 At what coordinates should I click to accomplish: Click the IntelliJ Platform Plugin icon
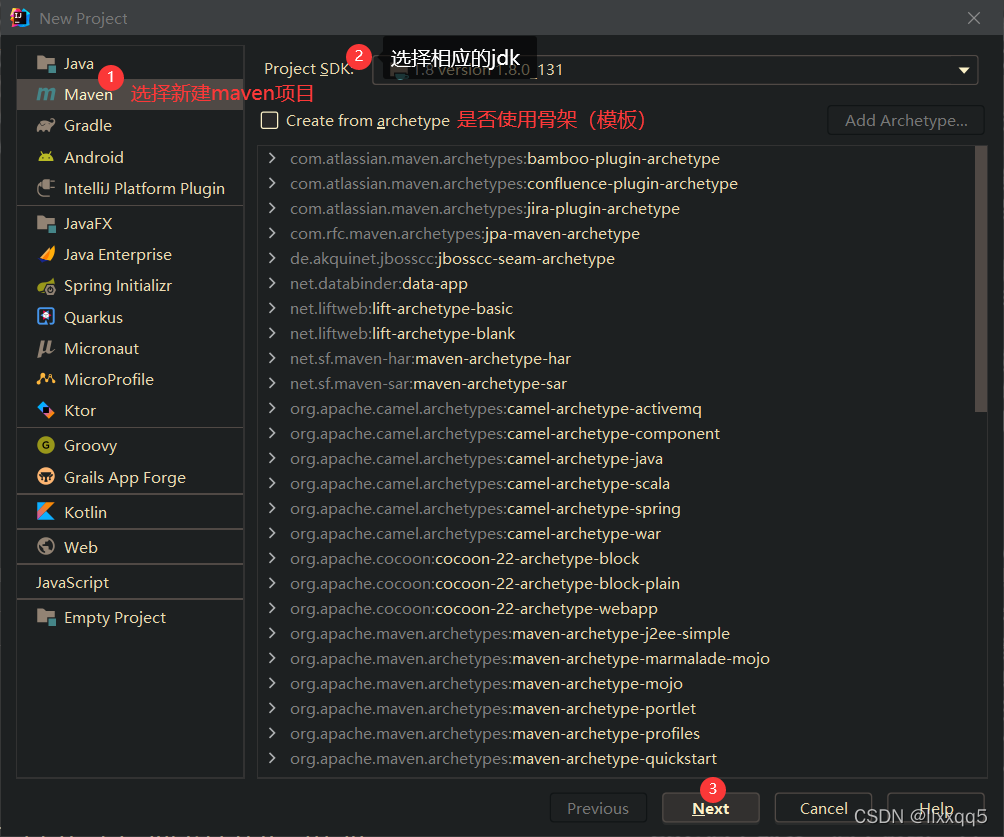[46, 188]
